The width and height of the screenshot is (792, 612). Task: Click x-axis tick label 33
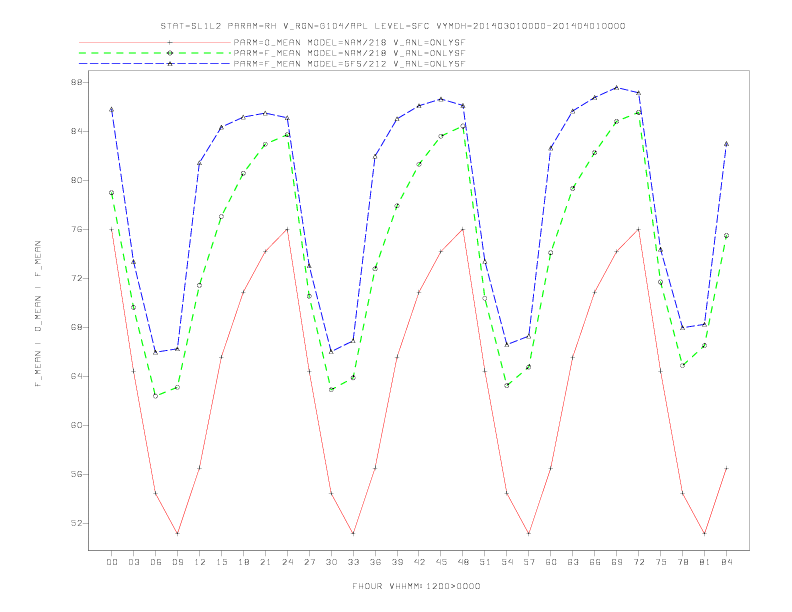click(x=354, y=562)
